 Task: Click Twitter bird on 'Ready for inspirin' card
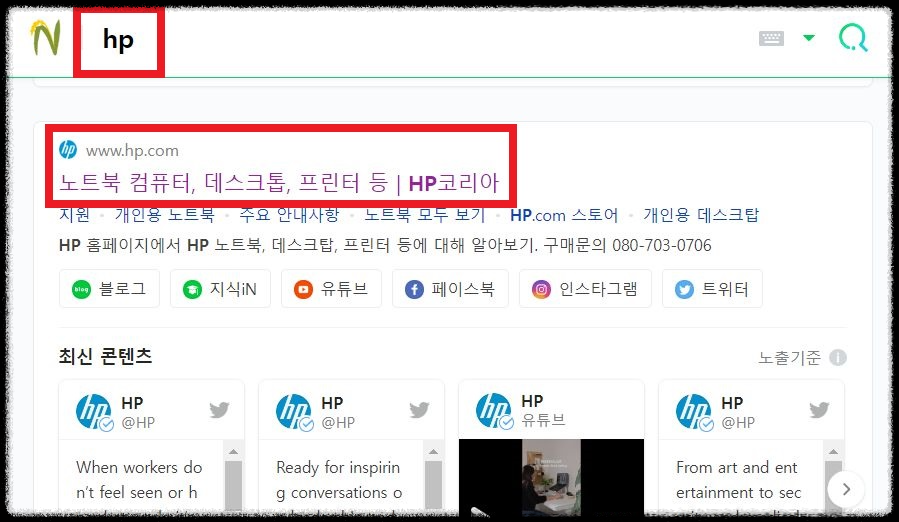(x=419, y=410)
